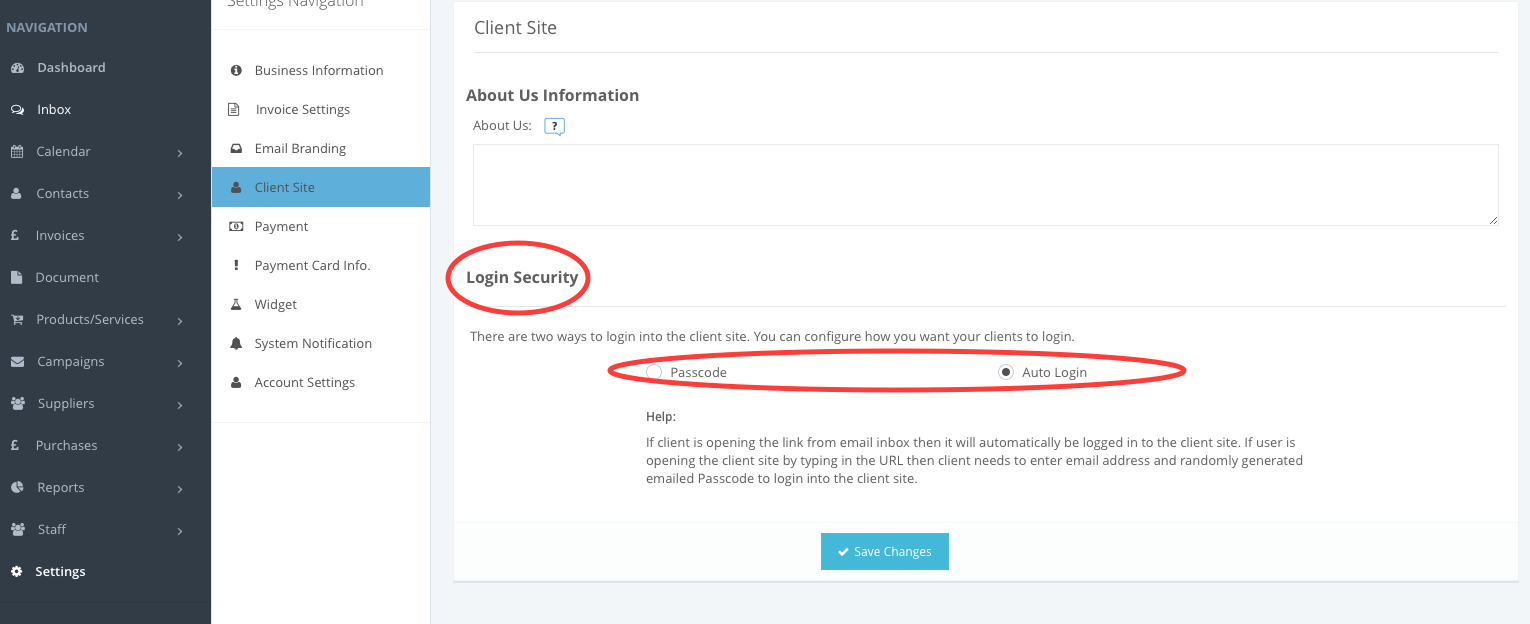Select the Passcode radio button
This screenshot has height=624, width=1530.
[654, 372]
